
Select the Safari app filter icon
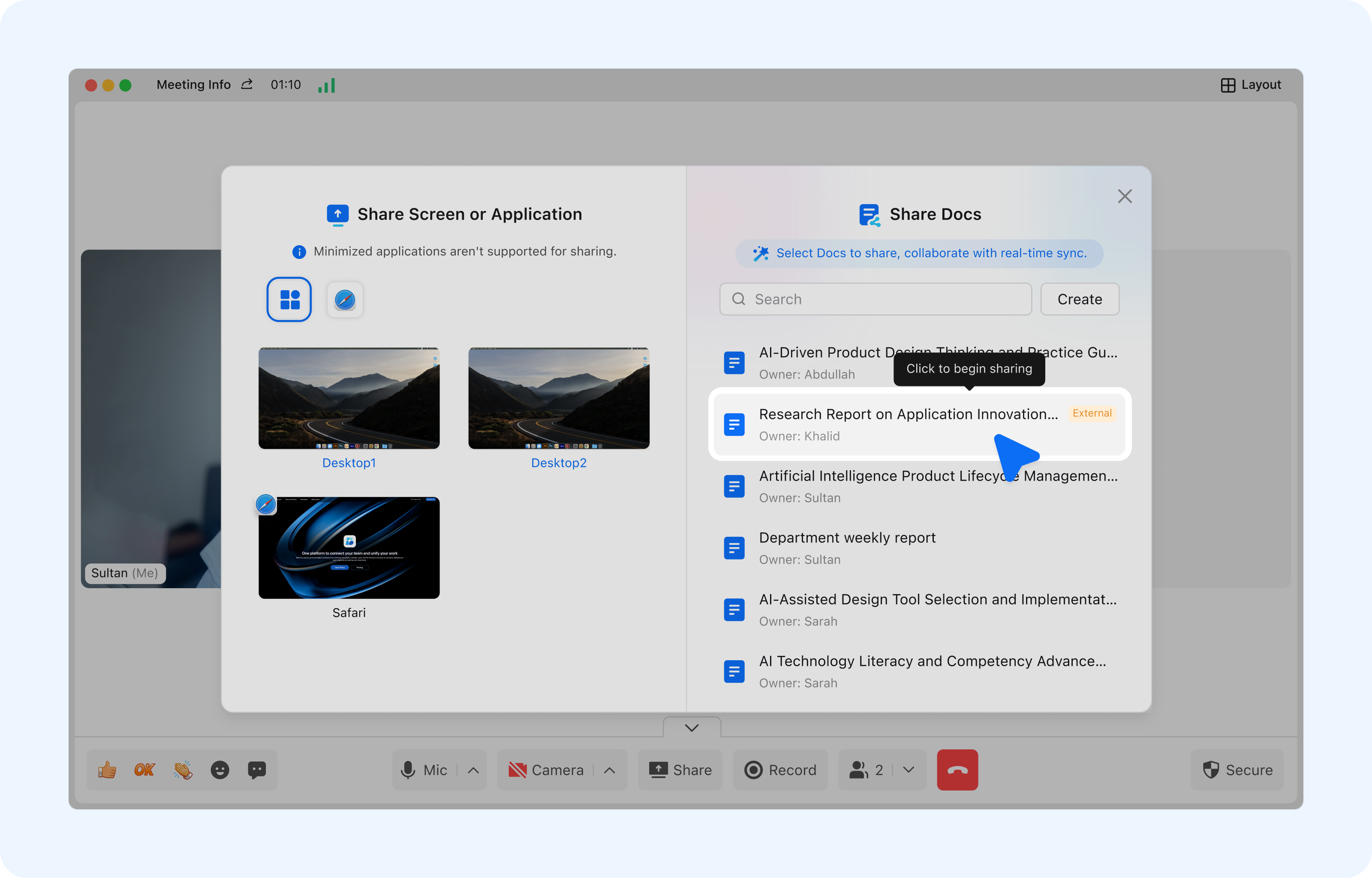pyautogui.click(x=345, y=299)
